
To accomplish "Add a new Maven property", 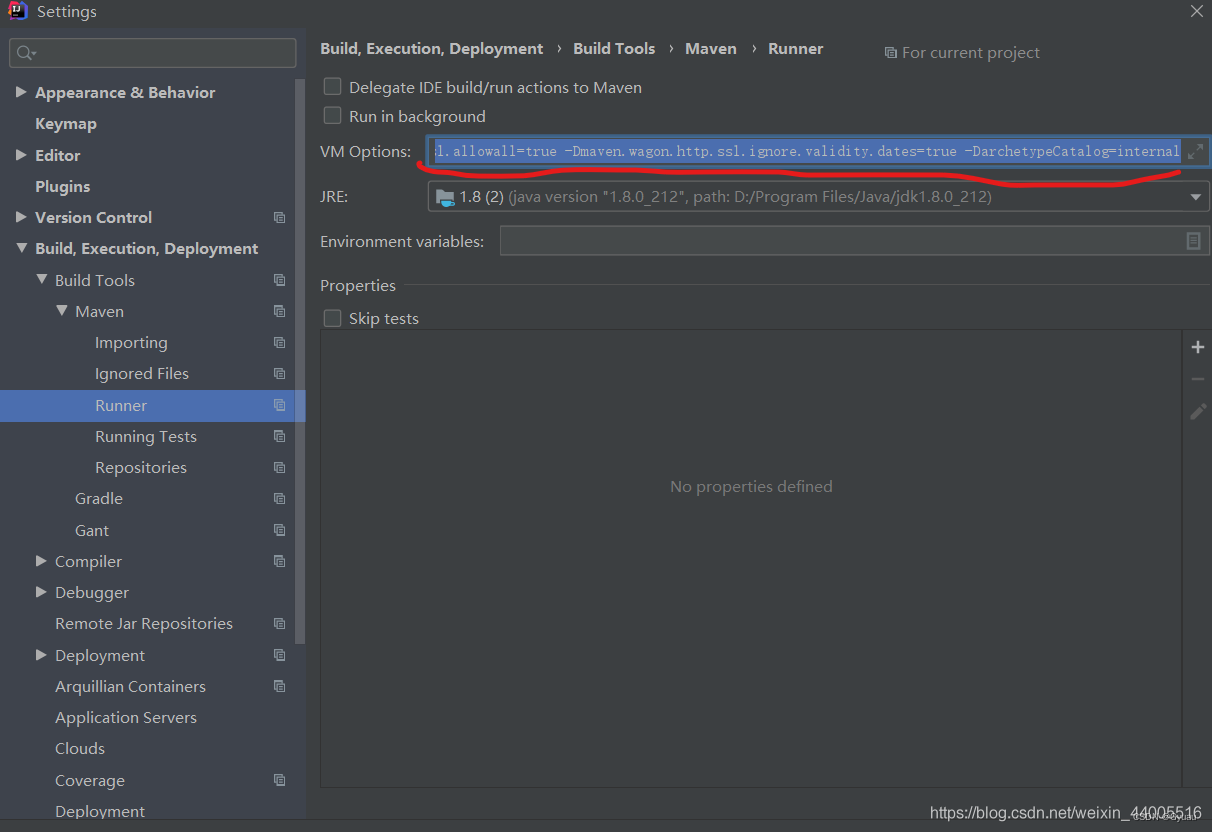I will tap(1198, 347).
